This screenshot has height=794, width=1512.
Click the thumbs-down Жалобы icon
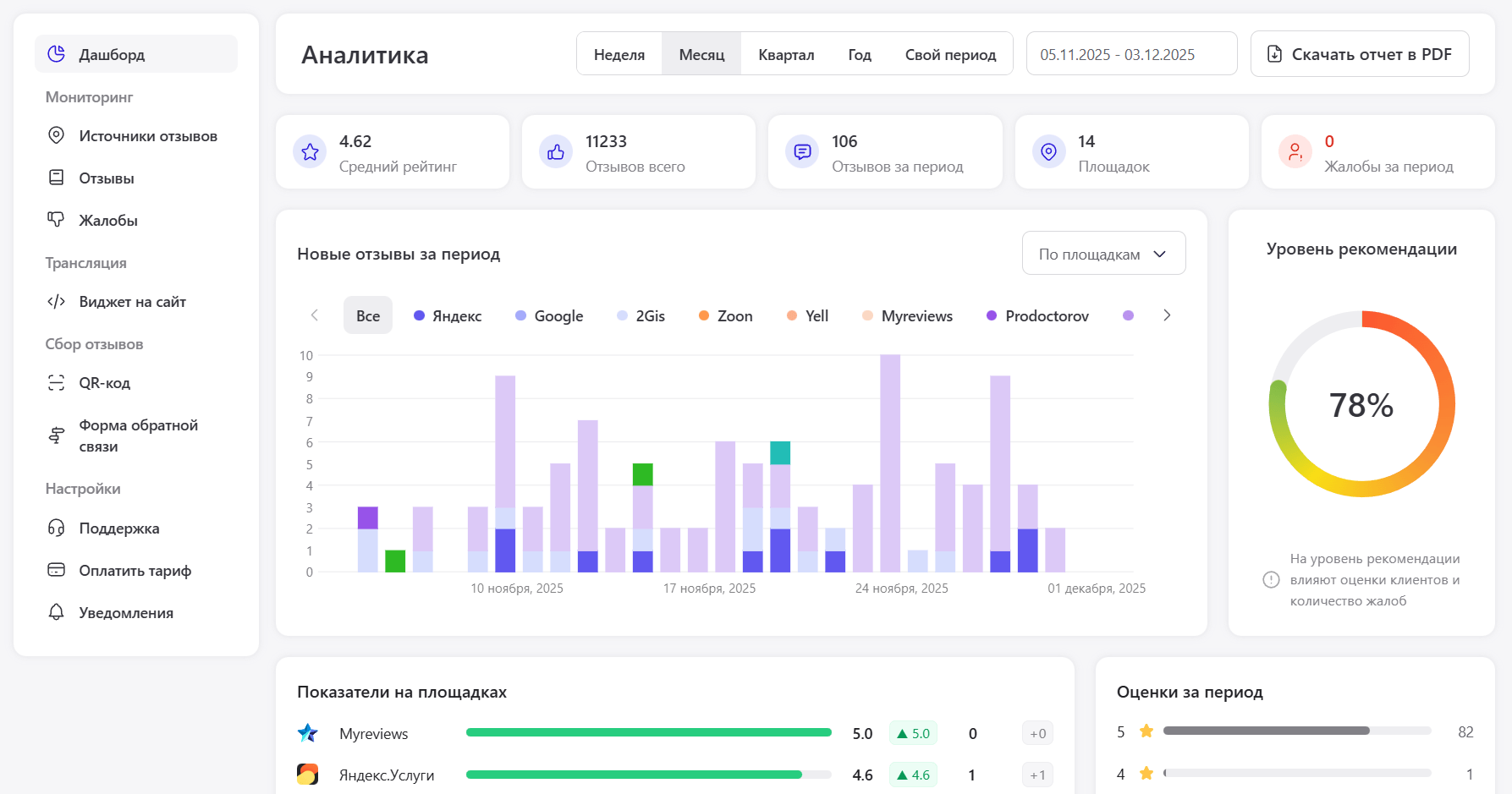tap(56, 220)
